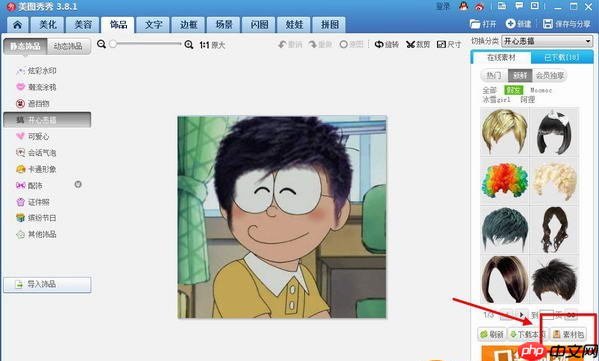Click the 假发 subcategory tag
Screen dimensions: 599x361
click(513, 91)
